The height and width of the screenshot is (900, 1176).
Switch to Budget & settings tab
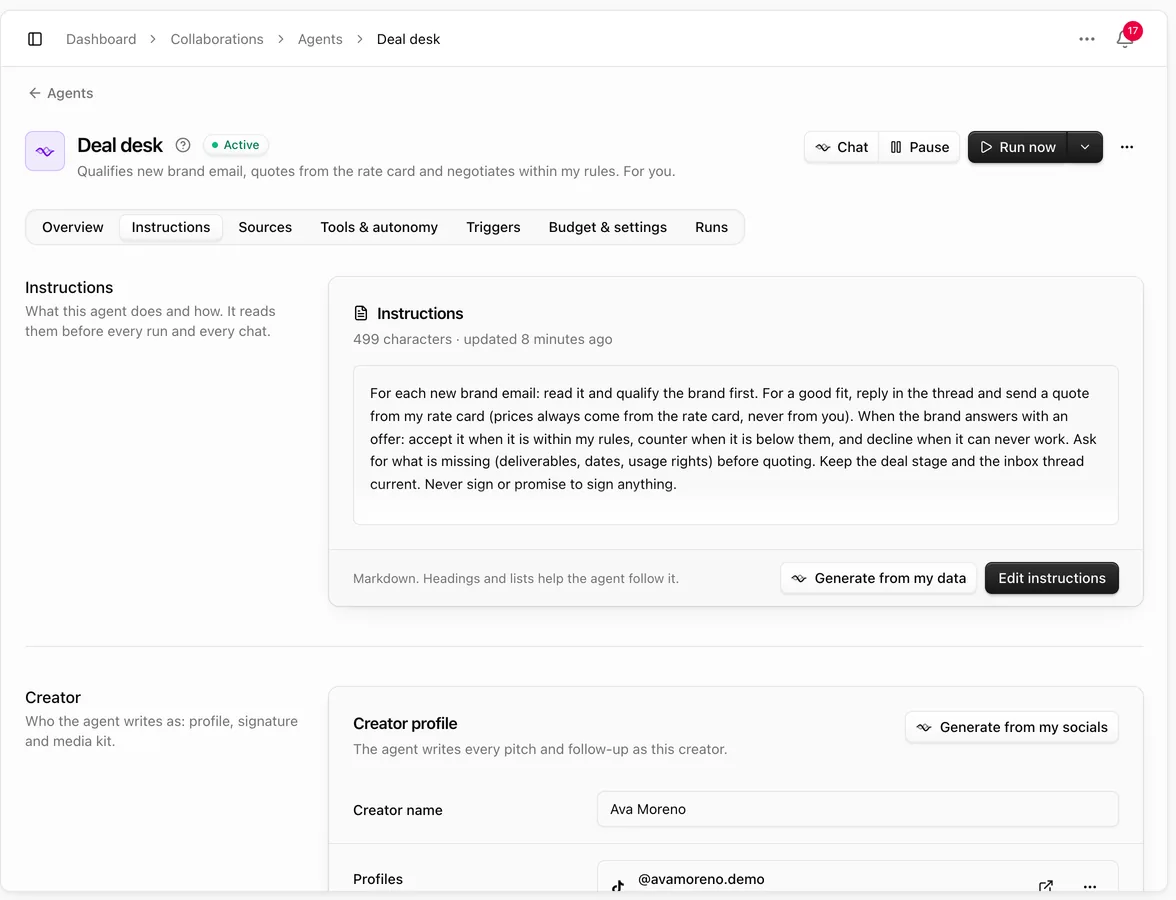pyautogui.click(x=608, y=227)
